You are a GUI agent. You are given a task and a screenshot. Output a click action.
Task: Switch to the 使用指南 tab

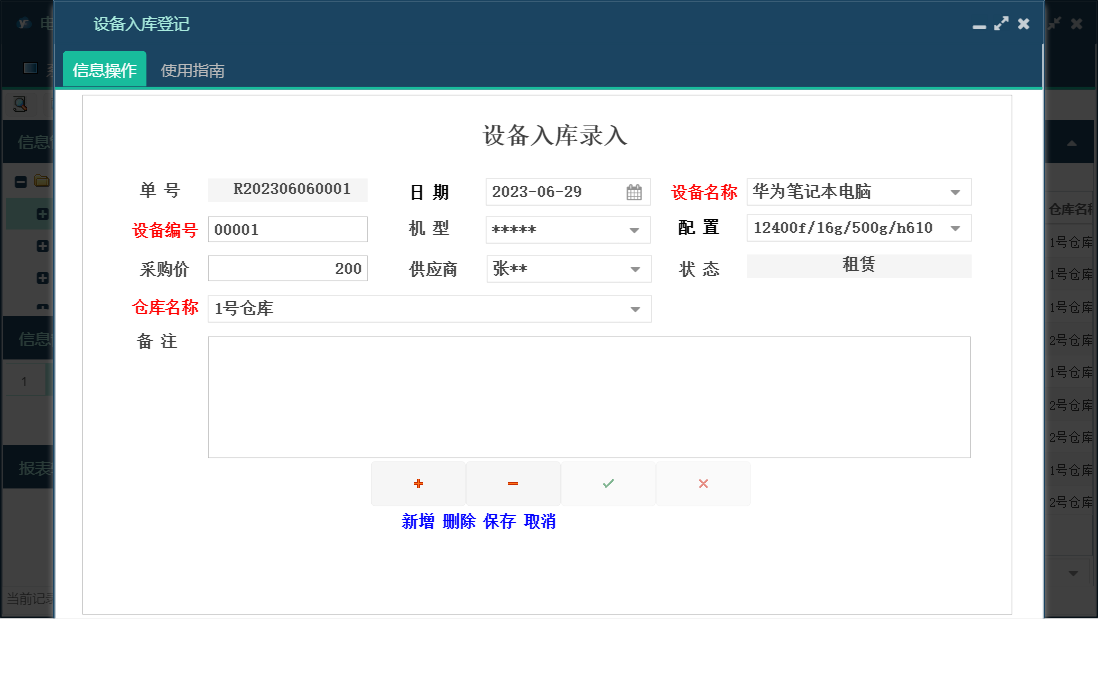point(195,70)
